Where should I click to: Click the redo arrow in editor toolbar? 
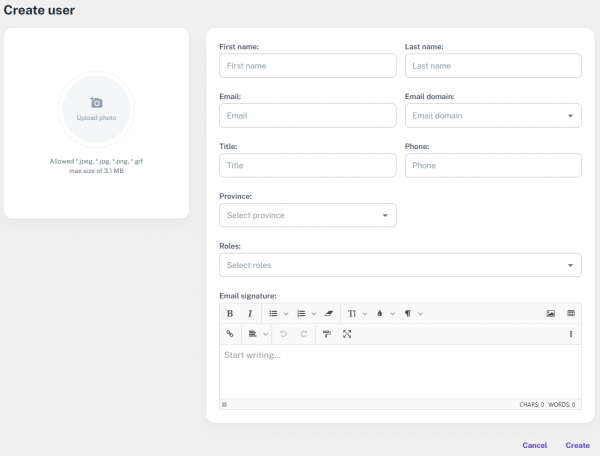coord(304,334)
